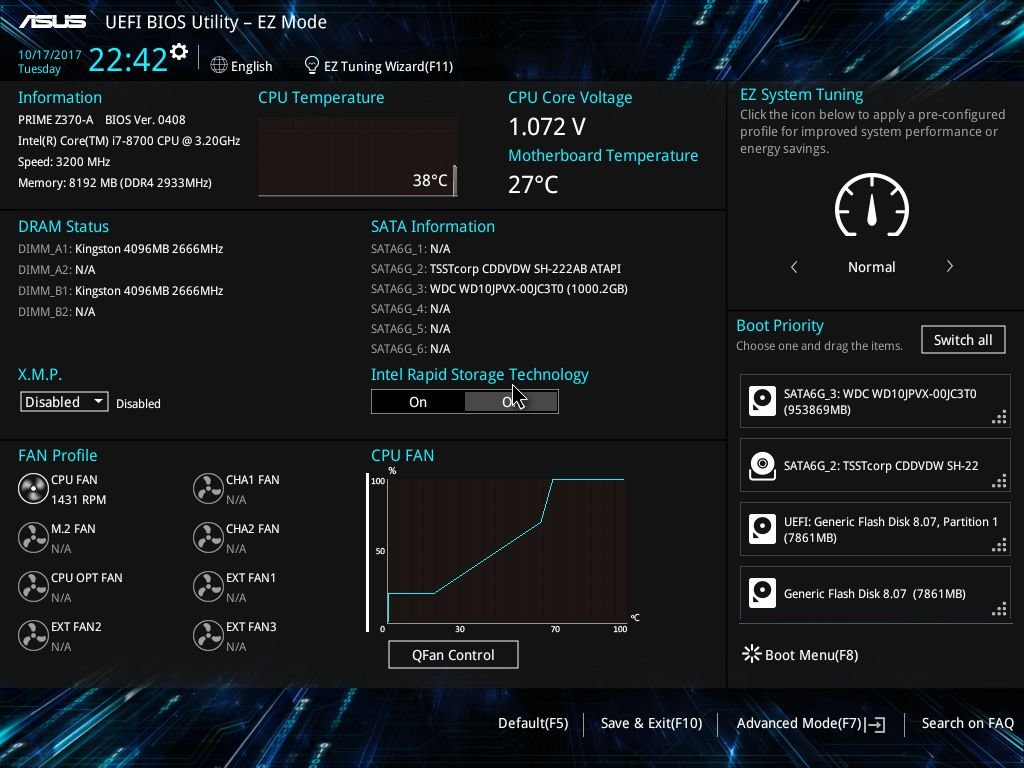Open the English language selector
The width and height of the screenshot is (1024, 768).
pyautogui.click(x=242, y=66)
